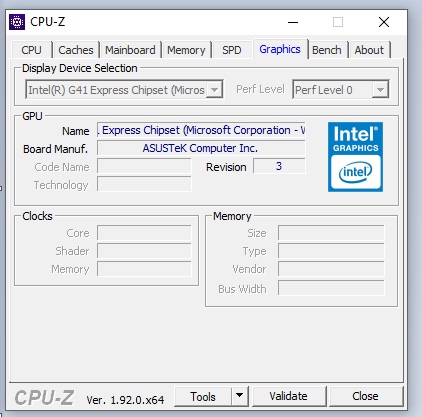This screenshot has width=422, height=417.
Task: Click the Validate button
Action: point(289,396)
